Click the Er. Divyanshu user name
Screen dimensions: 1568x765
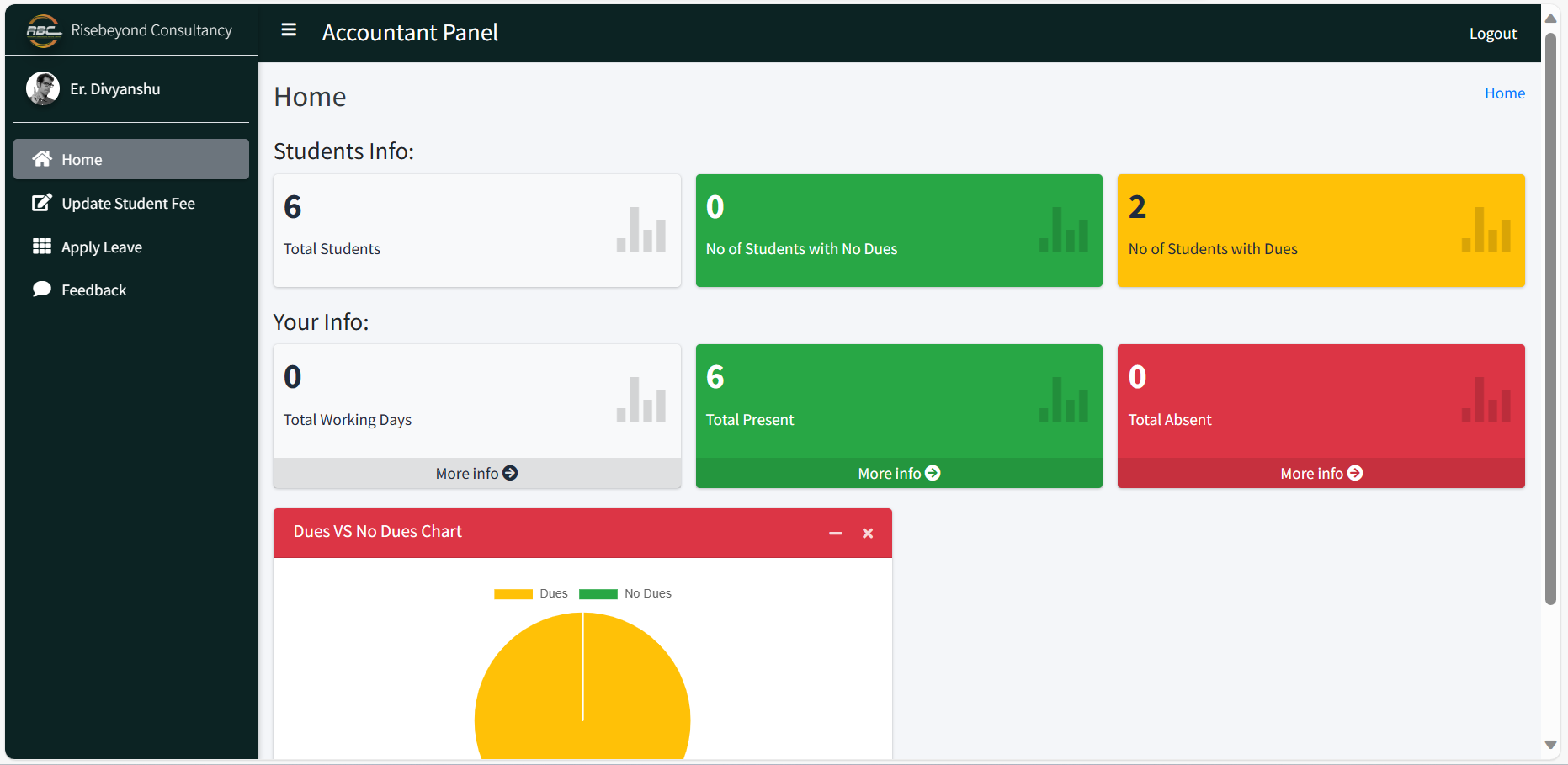click(x=115, y=88)
